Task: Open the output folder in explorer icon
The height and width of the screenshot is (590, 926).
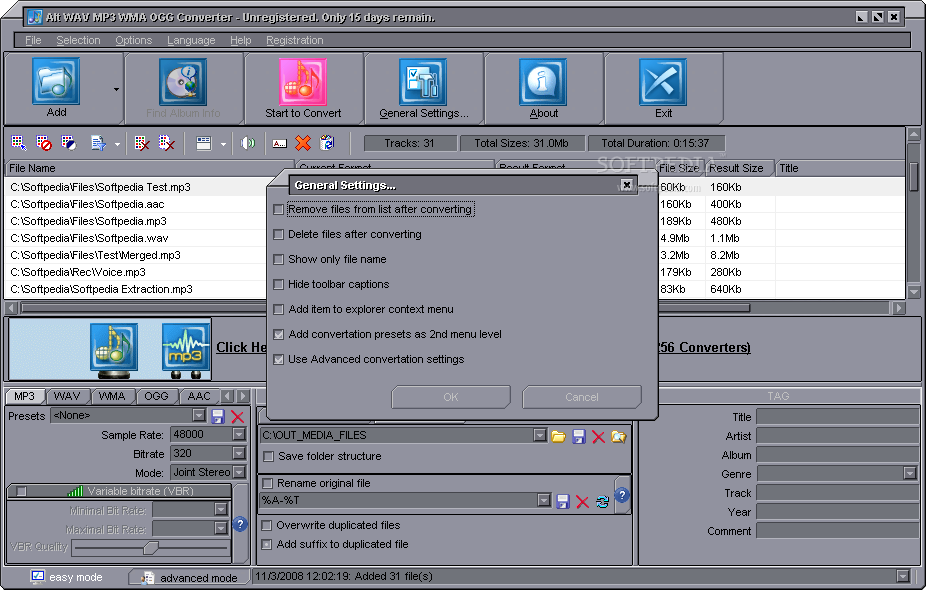Action: (x=618, y=436)
